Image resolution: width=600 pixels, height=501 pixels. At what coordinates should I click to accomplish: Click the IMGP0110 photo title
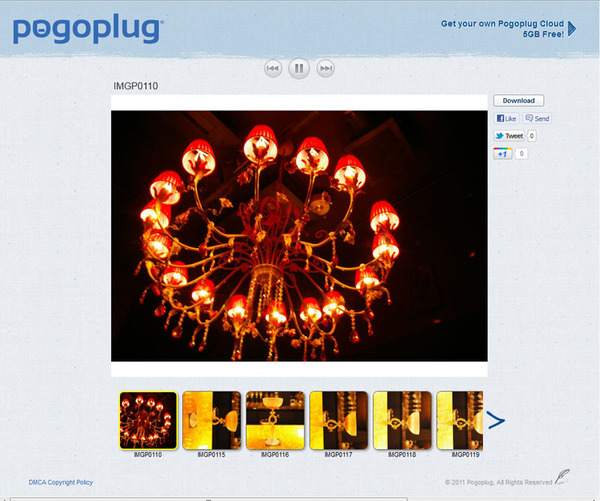click(135, 86)
